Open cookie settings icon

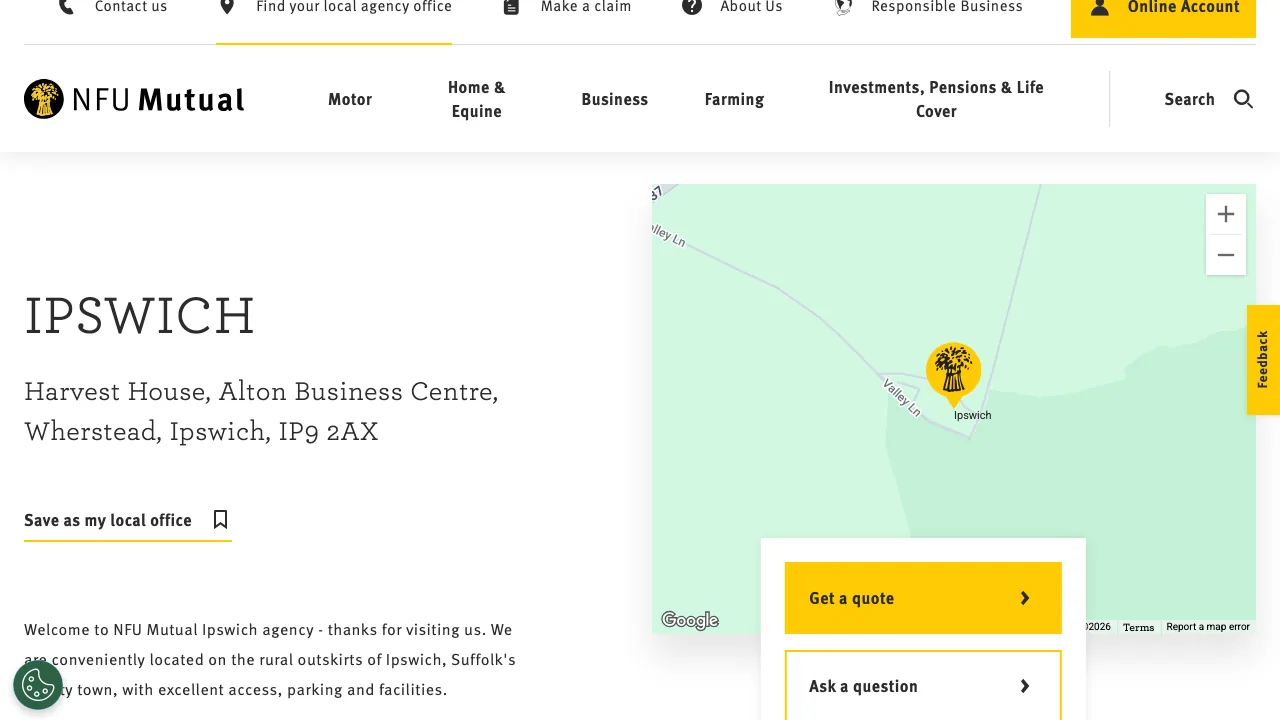[38, 685]
